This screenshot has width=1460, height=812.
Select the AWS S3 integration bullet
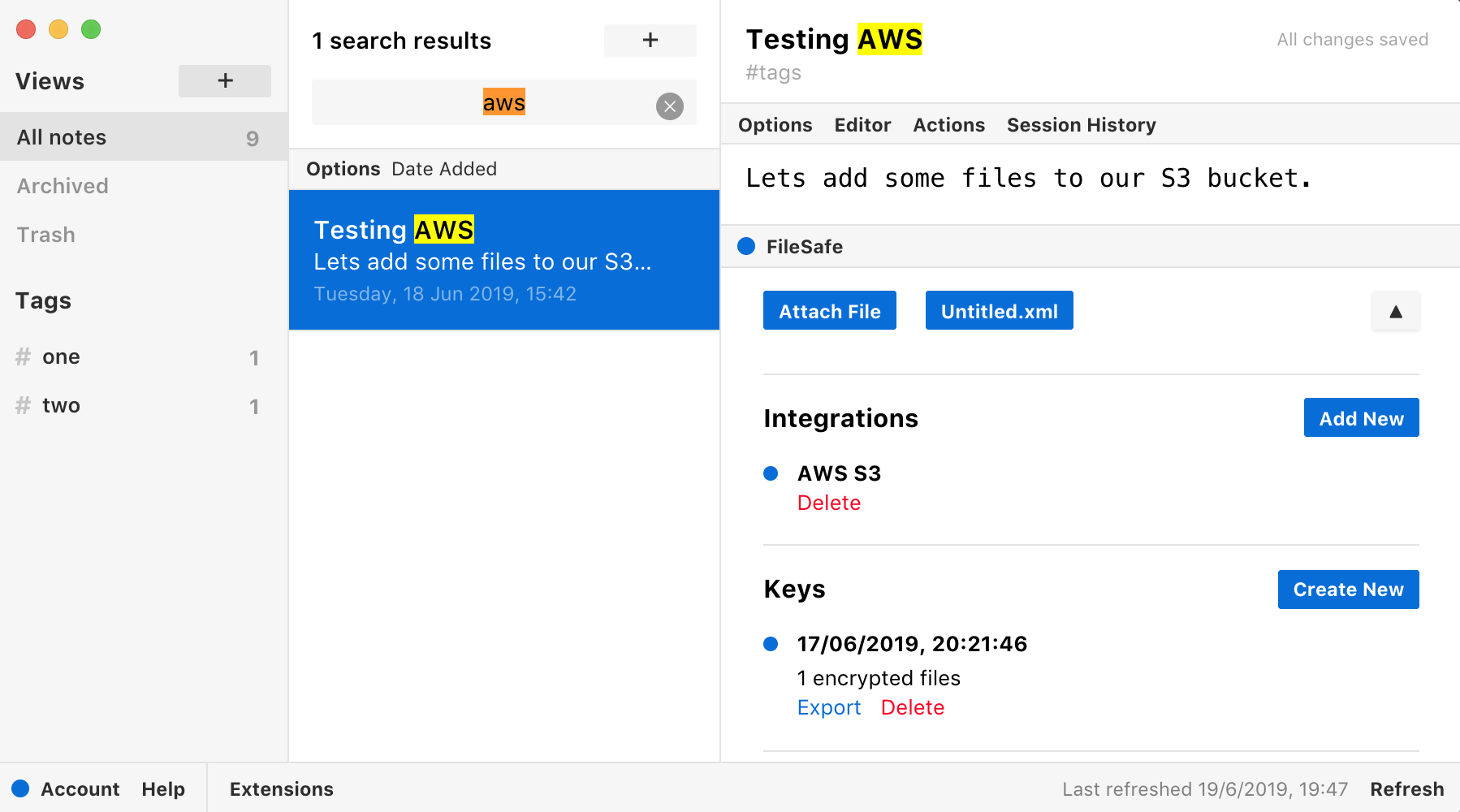(771, 473)
